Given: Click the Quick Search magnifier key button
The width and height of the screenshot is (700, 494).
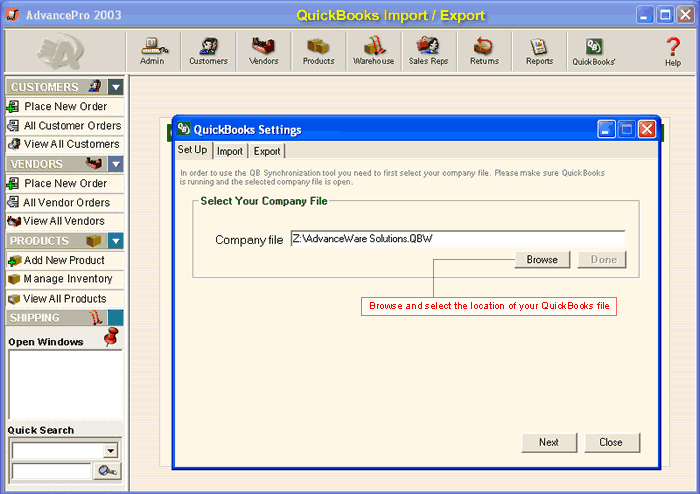Looking at the screenshot, I should [x=107, y=471].
